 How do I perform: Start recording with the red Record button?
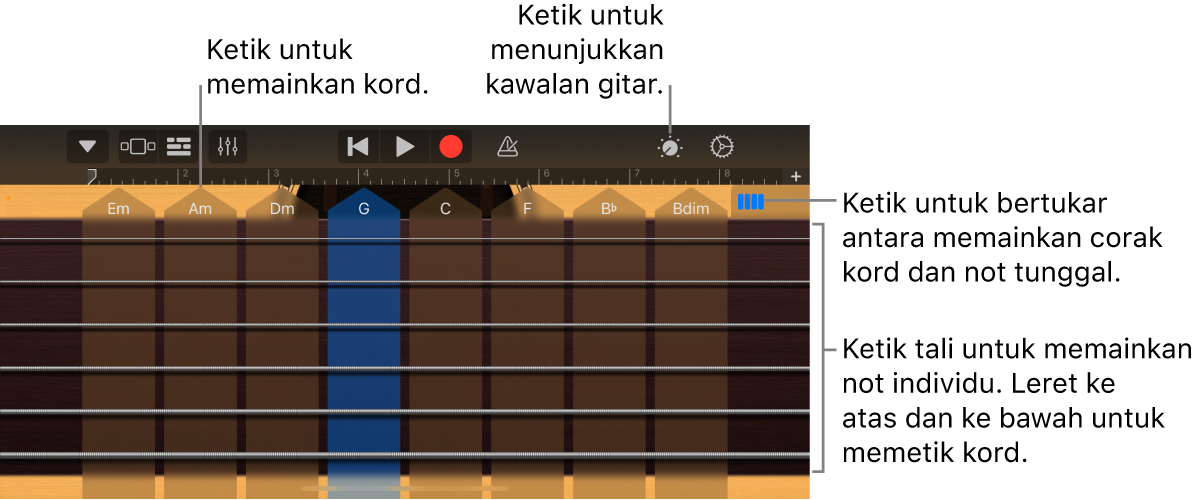pyautogui.click(x=451, y=147)
